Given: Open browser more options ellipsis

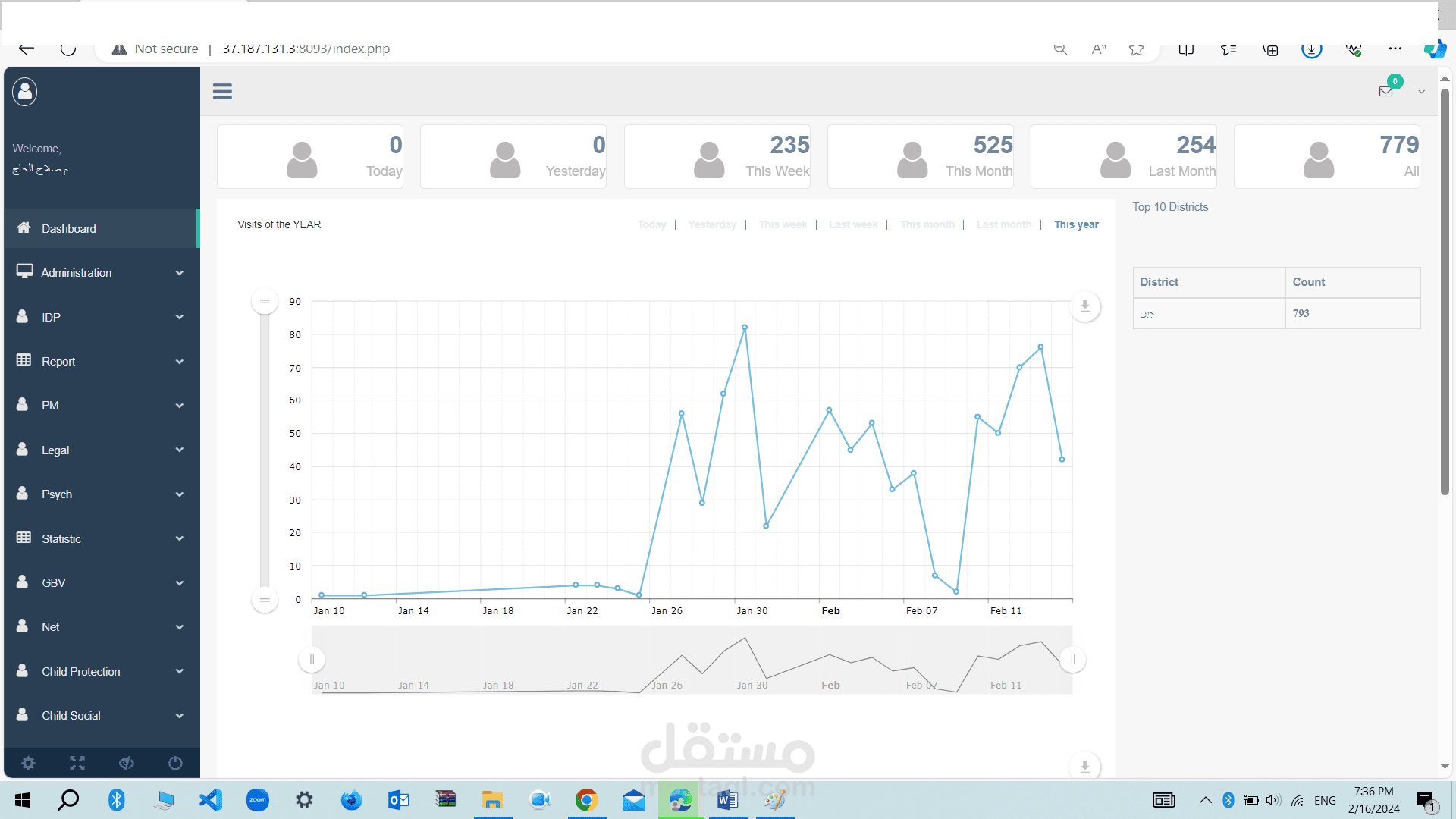Looking at the screenshot, I should point(1395,49).
